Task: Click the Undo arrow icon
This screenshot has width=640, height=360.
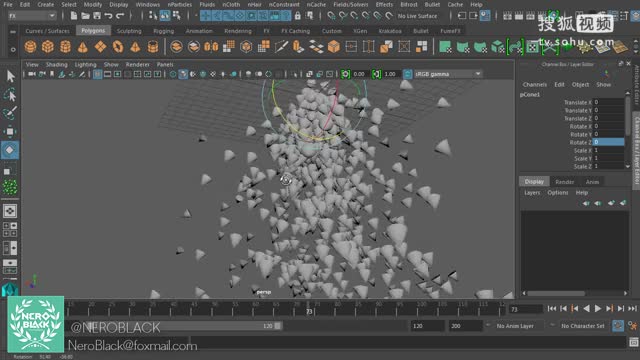Action: (x=109, y=16)
